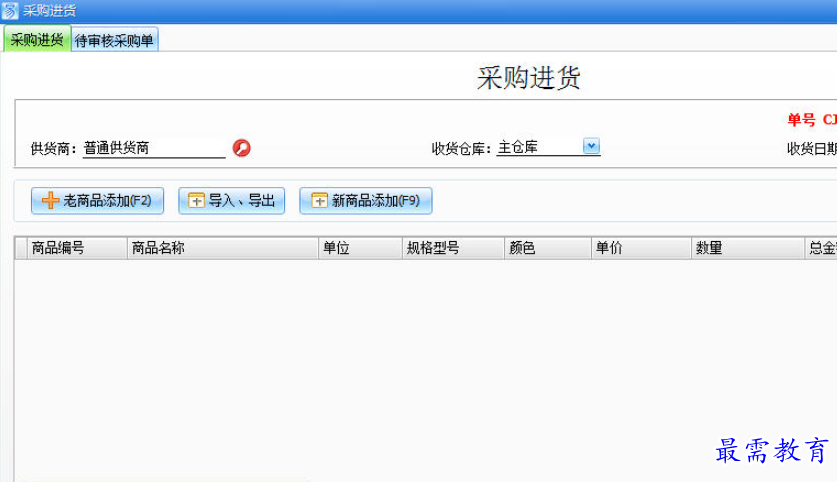Click the 单位 column header
The image size is (837, 482).
(x=360, y=248)
